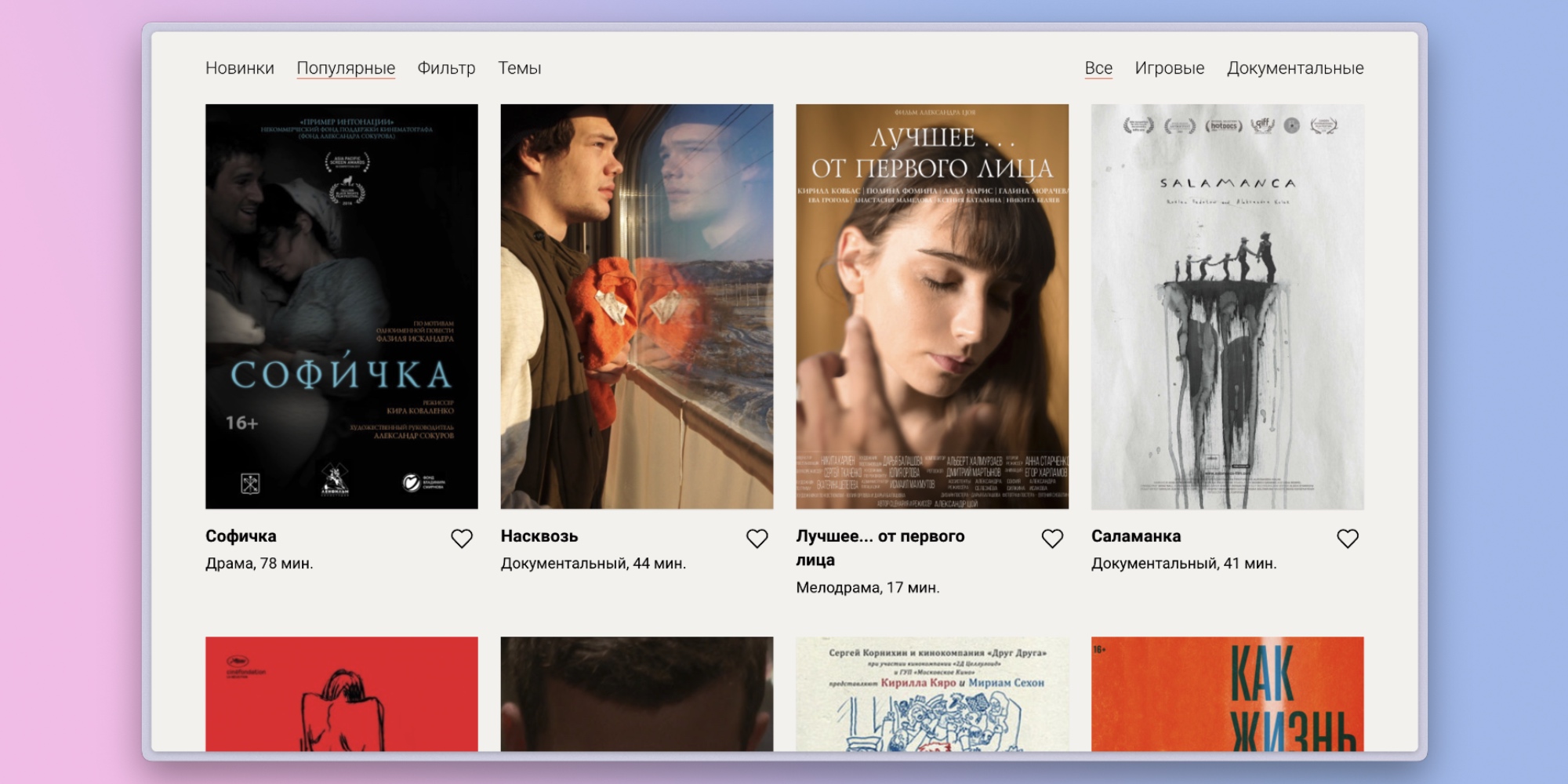Click the text Документальный, 44 мин.
Screen dimensions: 1568x784
coord(593,564)
